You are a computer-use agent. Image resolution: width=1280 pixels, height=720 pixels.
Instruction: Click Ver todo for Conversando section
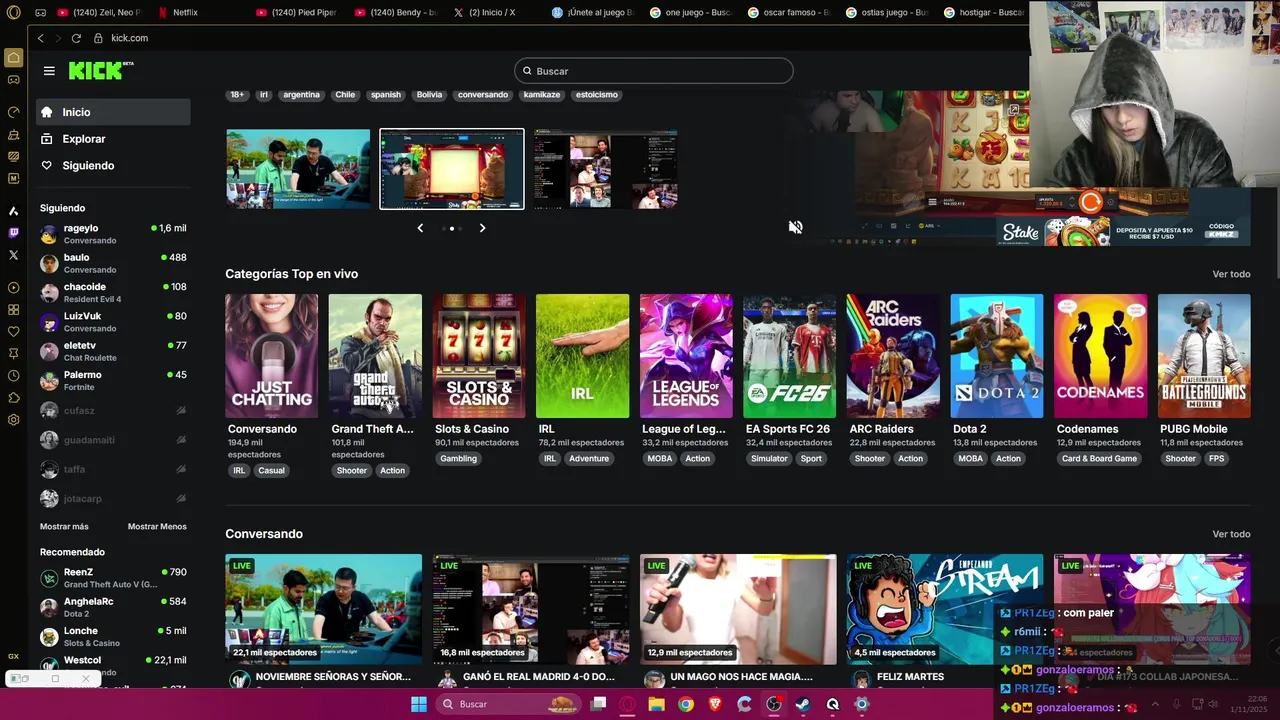[1231, 534]
